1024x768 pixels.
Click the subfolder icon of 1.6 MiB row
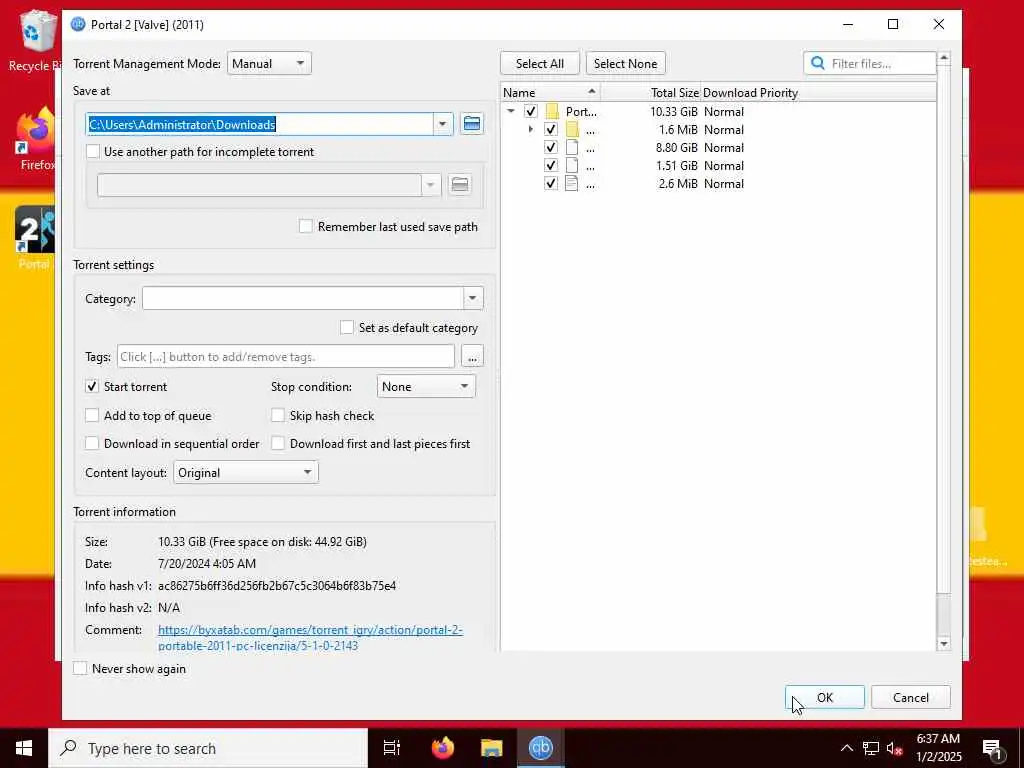click(572, 129)
